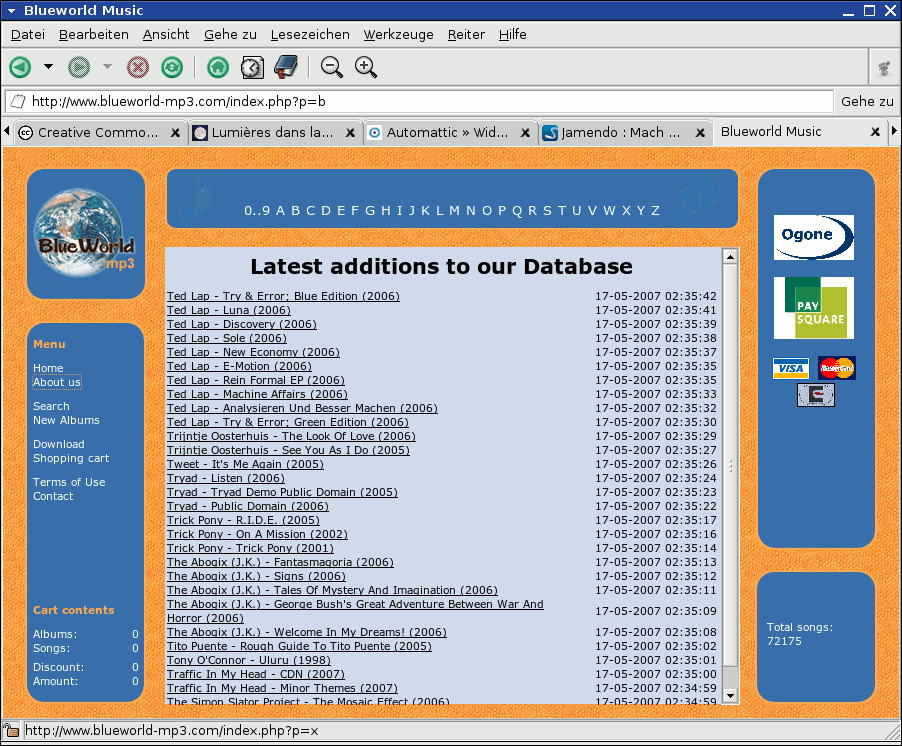Close the Automattic » Wid... tab
This screenshot has width=902, height=746.
click(525, 133)
